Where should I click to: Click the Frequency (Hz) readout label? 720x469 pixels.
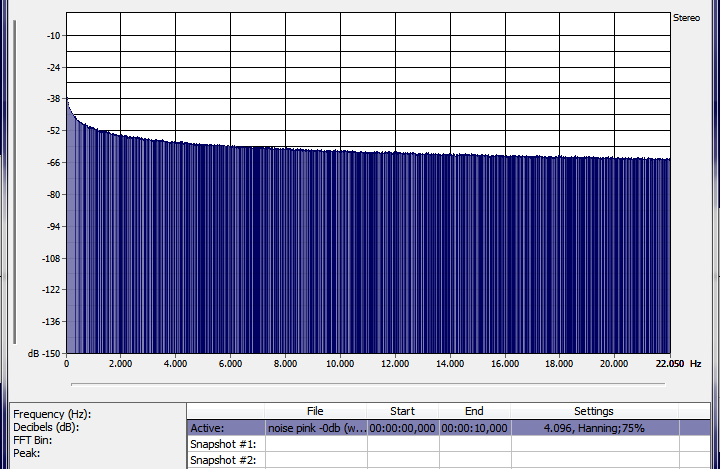point(52,414)
